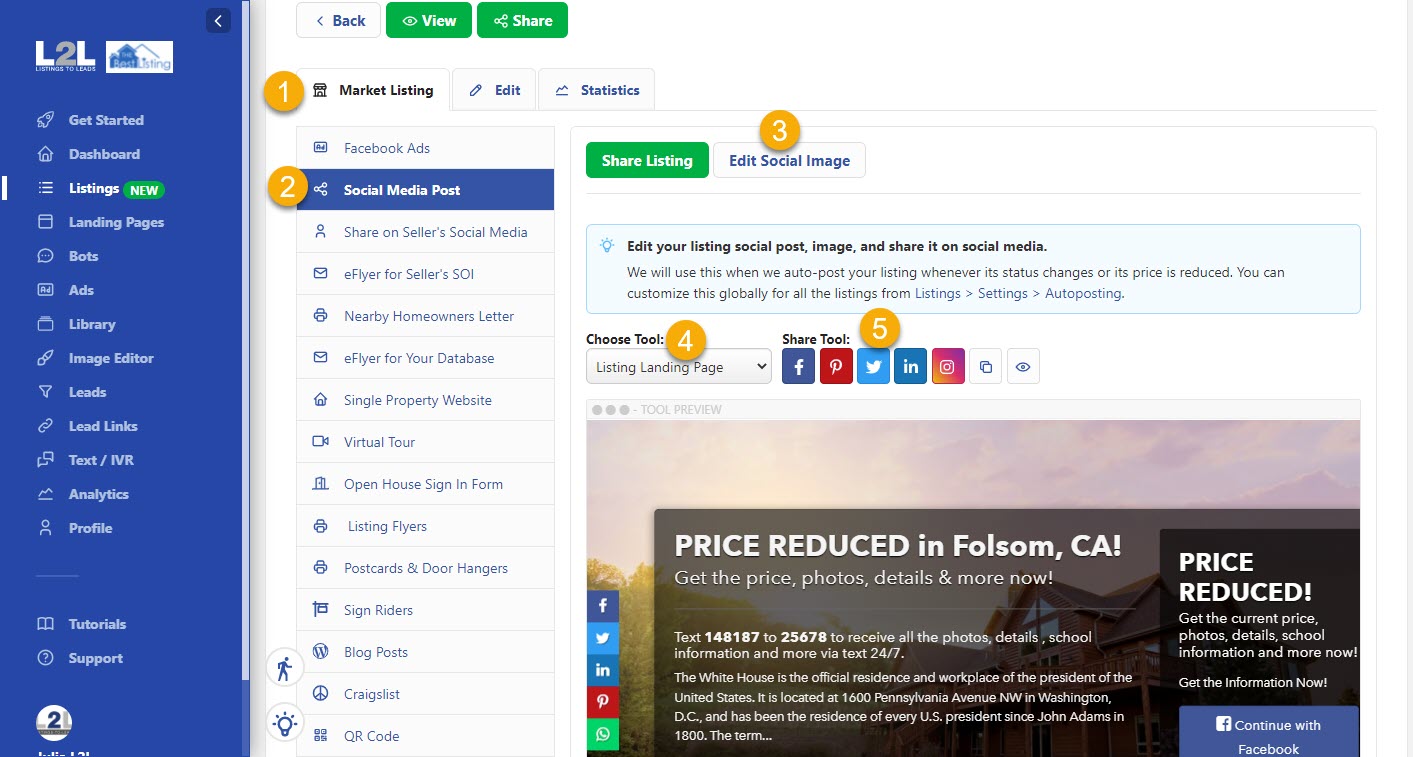Pin the listing to Pinterest
The image size is (1413, 757).
pos(836,366)
